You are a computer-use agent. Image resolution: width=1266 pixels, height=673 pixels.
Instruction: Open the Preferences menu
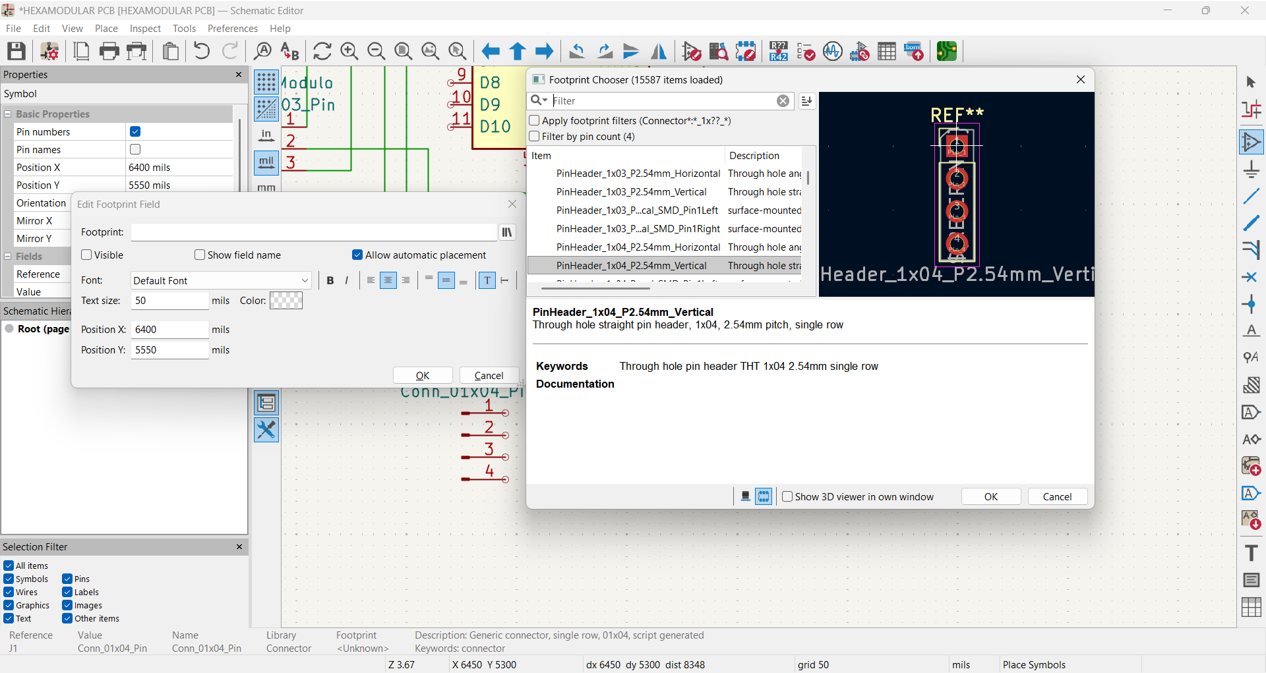pyautogui.click(x=232, y=29)
